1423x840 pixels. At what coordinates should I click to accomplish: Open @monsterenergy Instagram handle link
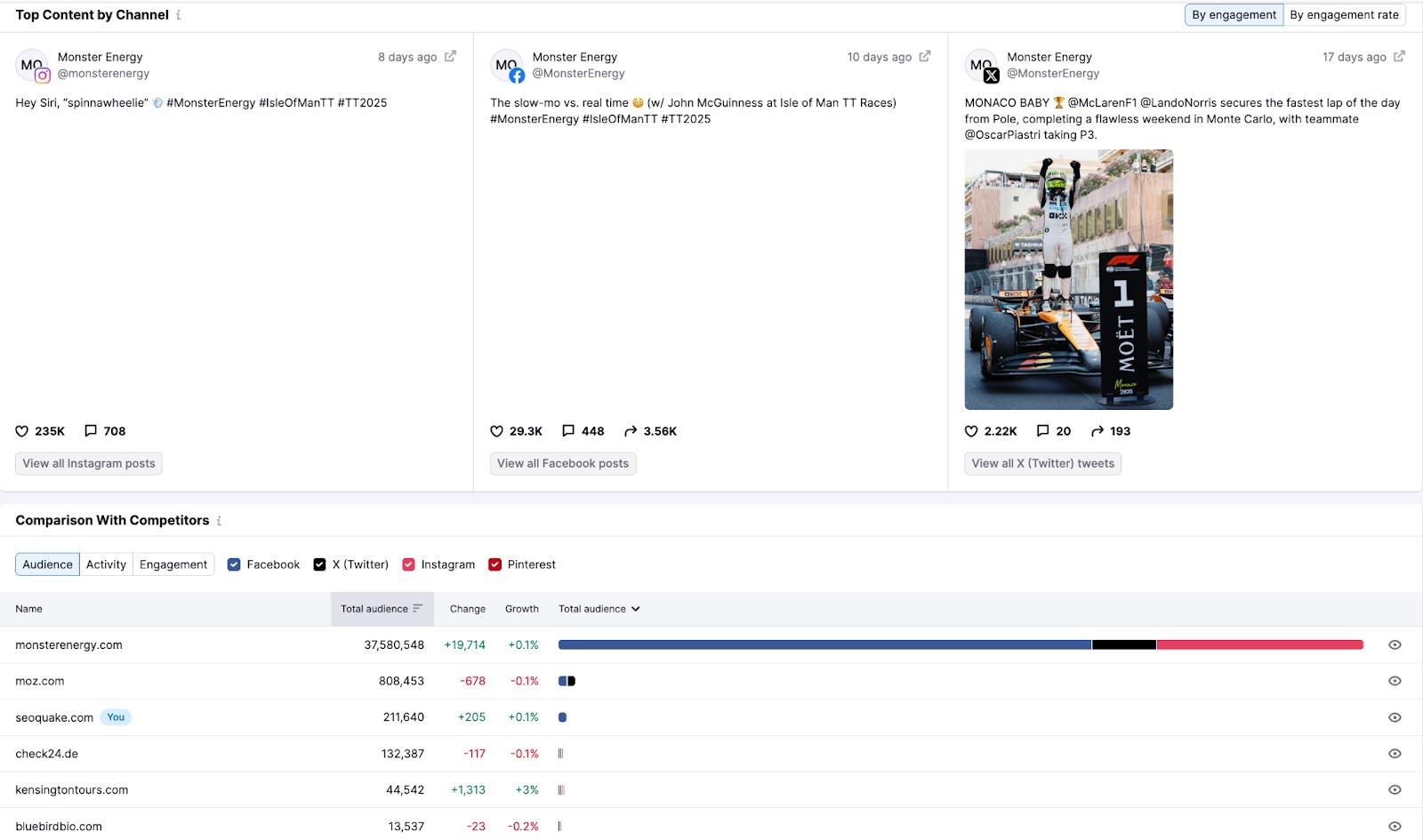click(x=103, y=74)
